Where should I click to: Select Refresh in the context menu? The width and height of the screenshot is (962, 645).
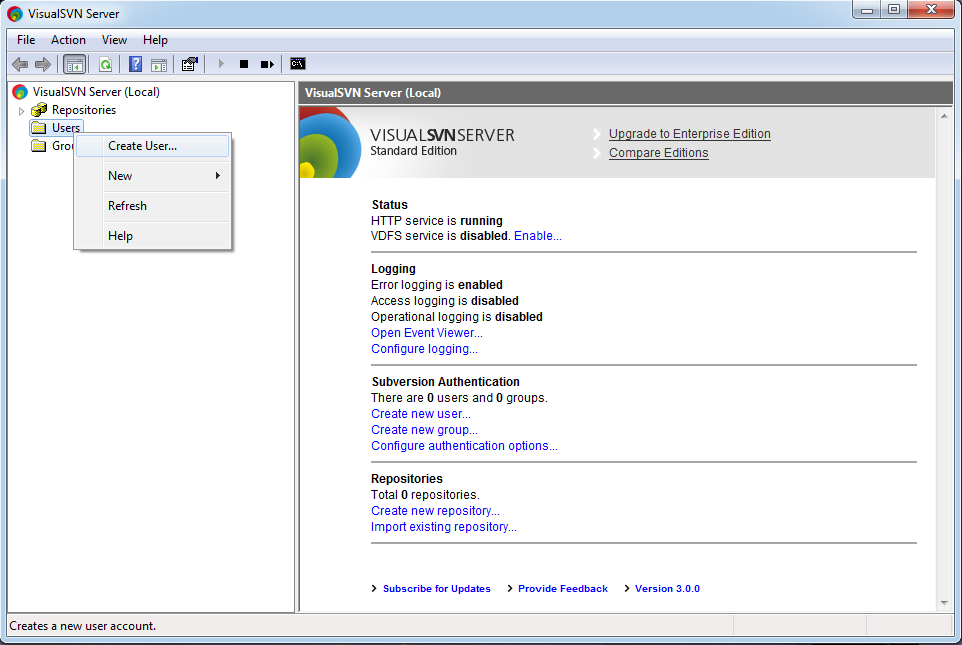pyautogui.click(x=153, y=206)
